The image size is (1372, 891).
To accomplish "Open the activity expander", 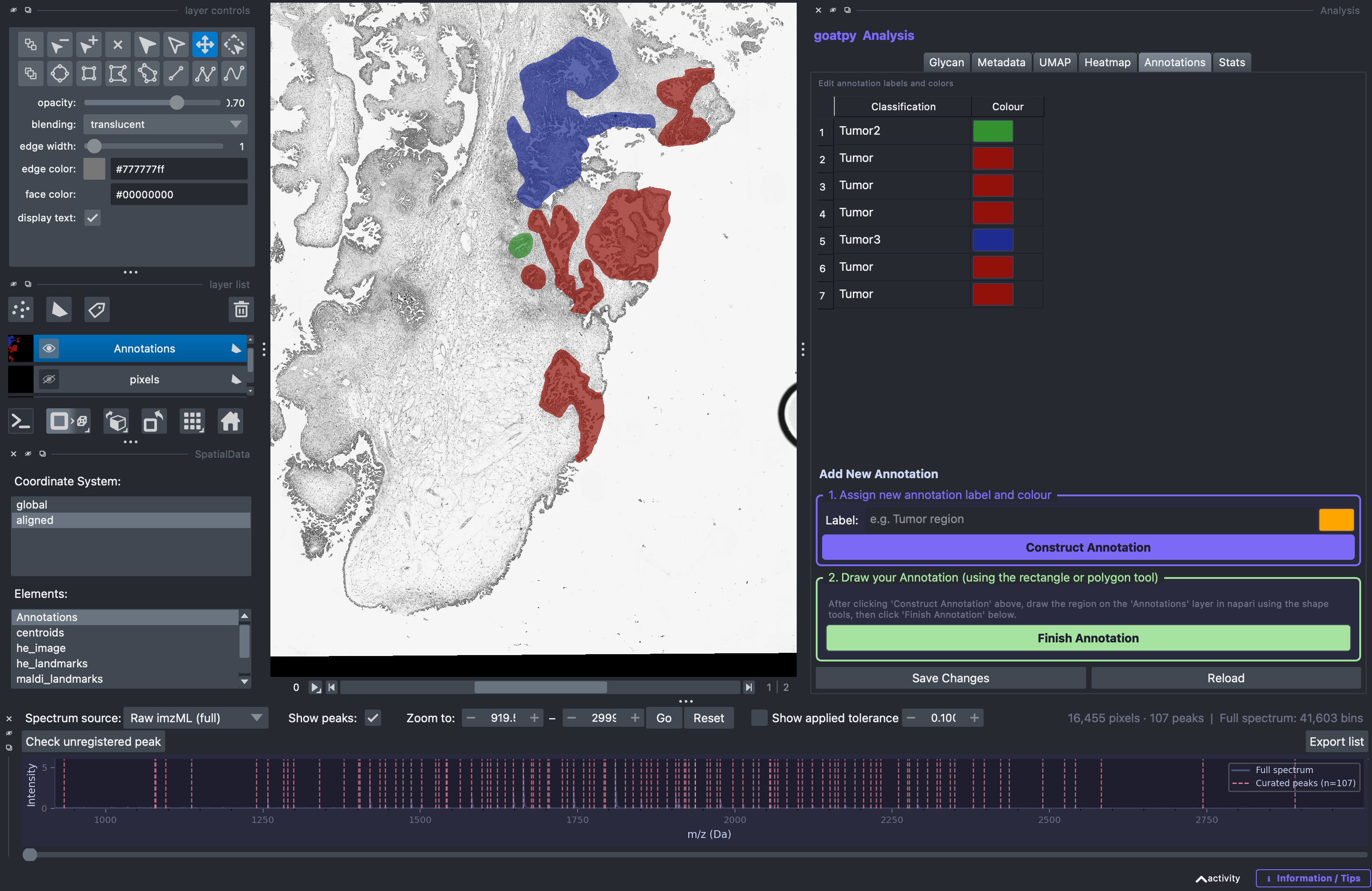I will pos(1218,878).
